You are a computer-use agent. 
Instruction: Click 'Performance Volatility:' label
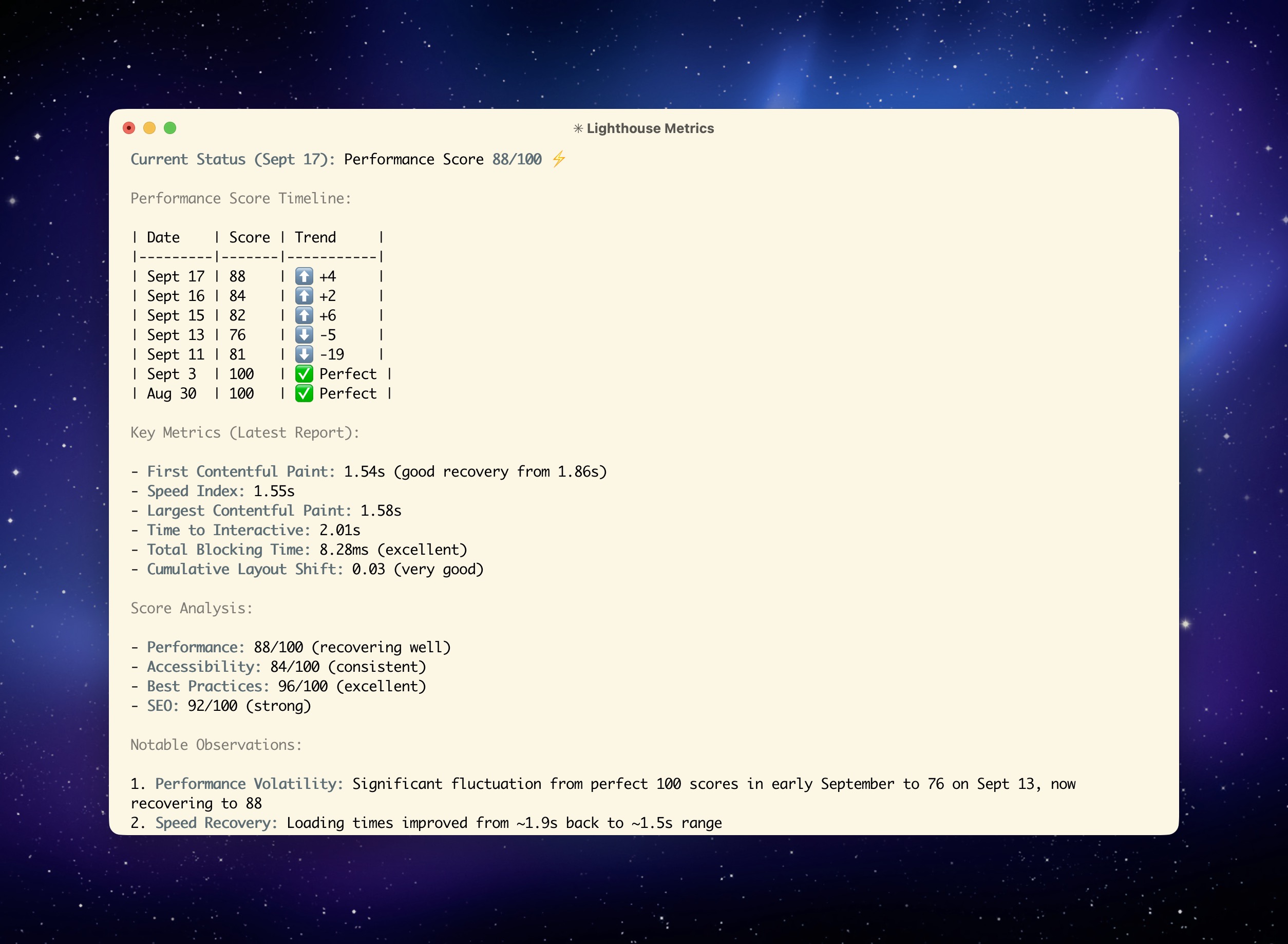[x=250, y=784]
